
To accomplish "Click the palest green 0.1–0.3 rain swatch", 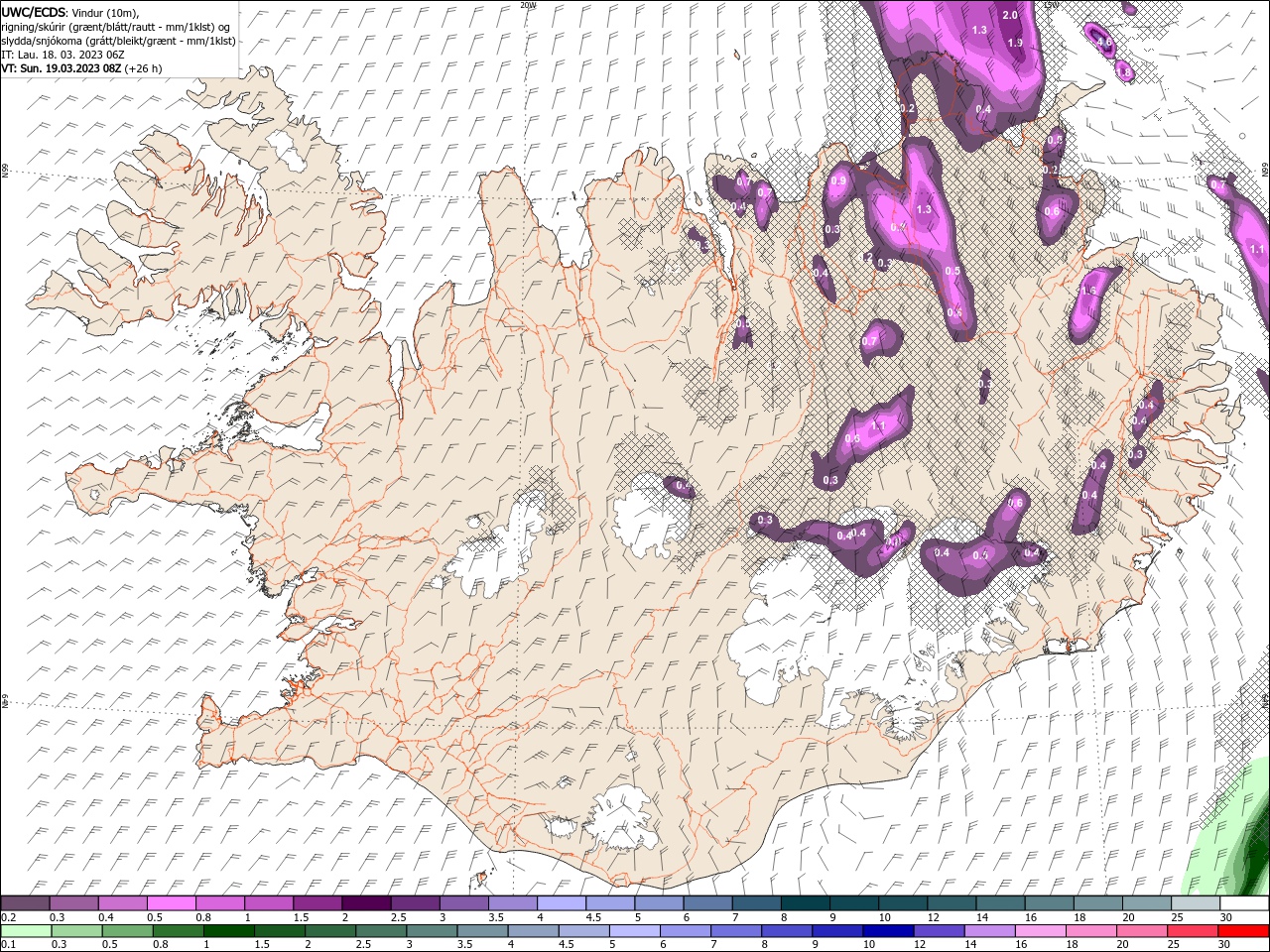I will (26, 930).
